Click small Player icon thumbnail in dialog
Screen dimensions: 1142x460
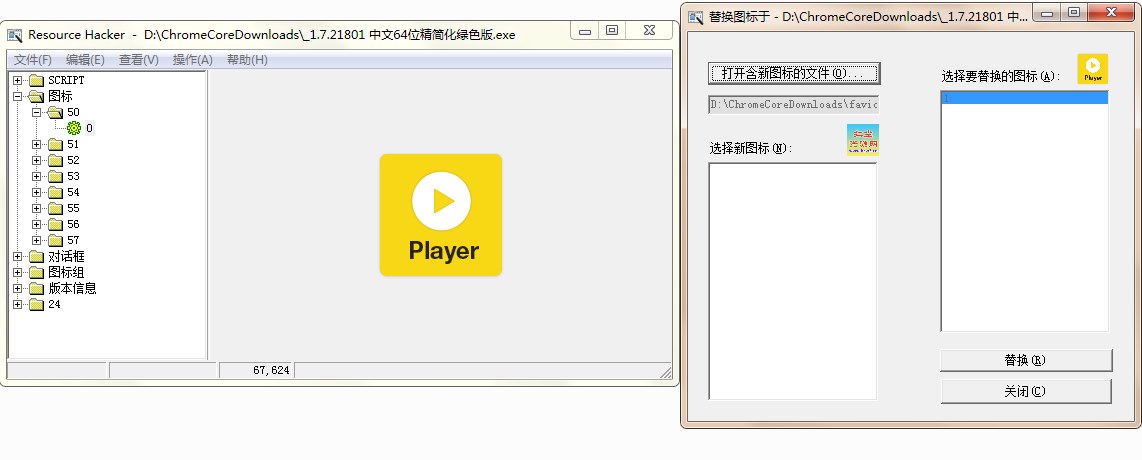1092,68
